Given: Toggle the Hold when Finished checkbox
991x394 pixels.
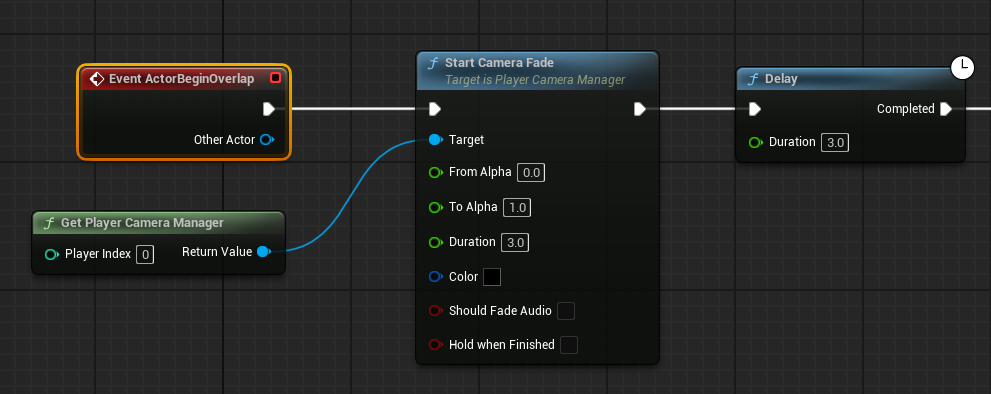Looking at the screenshot, I should [569, 345].
